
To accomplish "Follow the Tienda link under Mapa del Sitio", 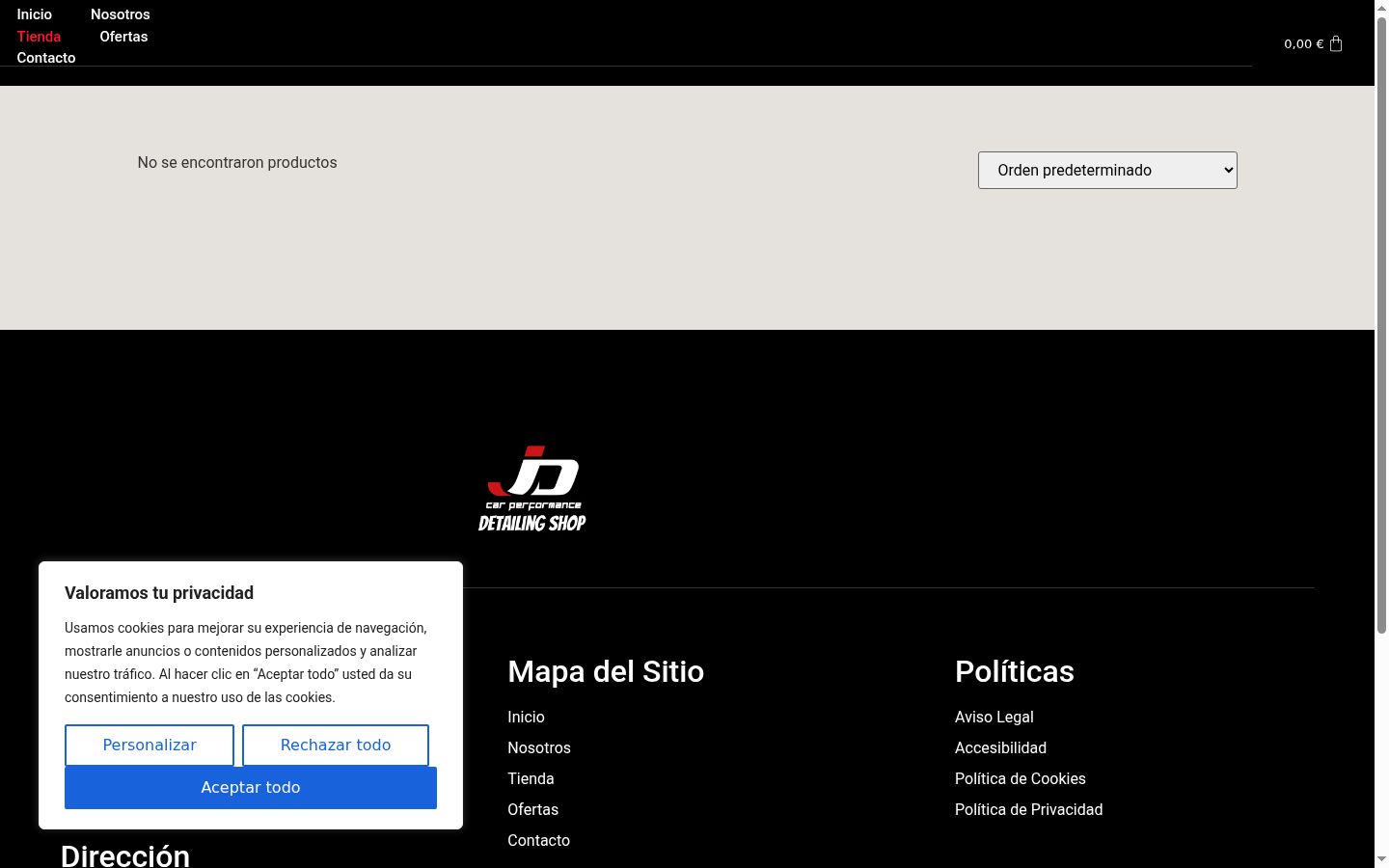I will (x=531, y=778).
